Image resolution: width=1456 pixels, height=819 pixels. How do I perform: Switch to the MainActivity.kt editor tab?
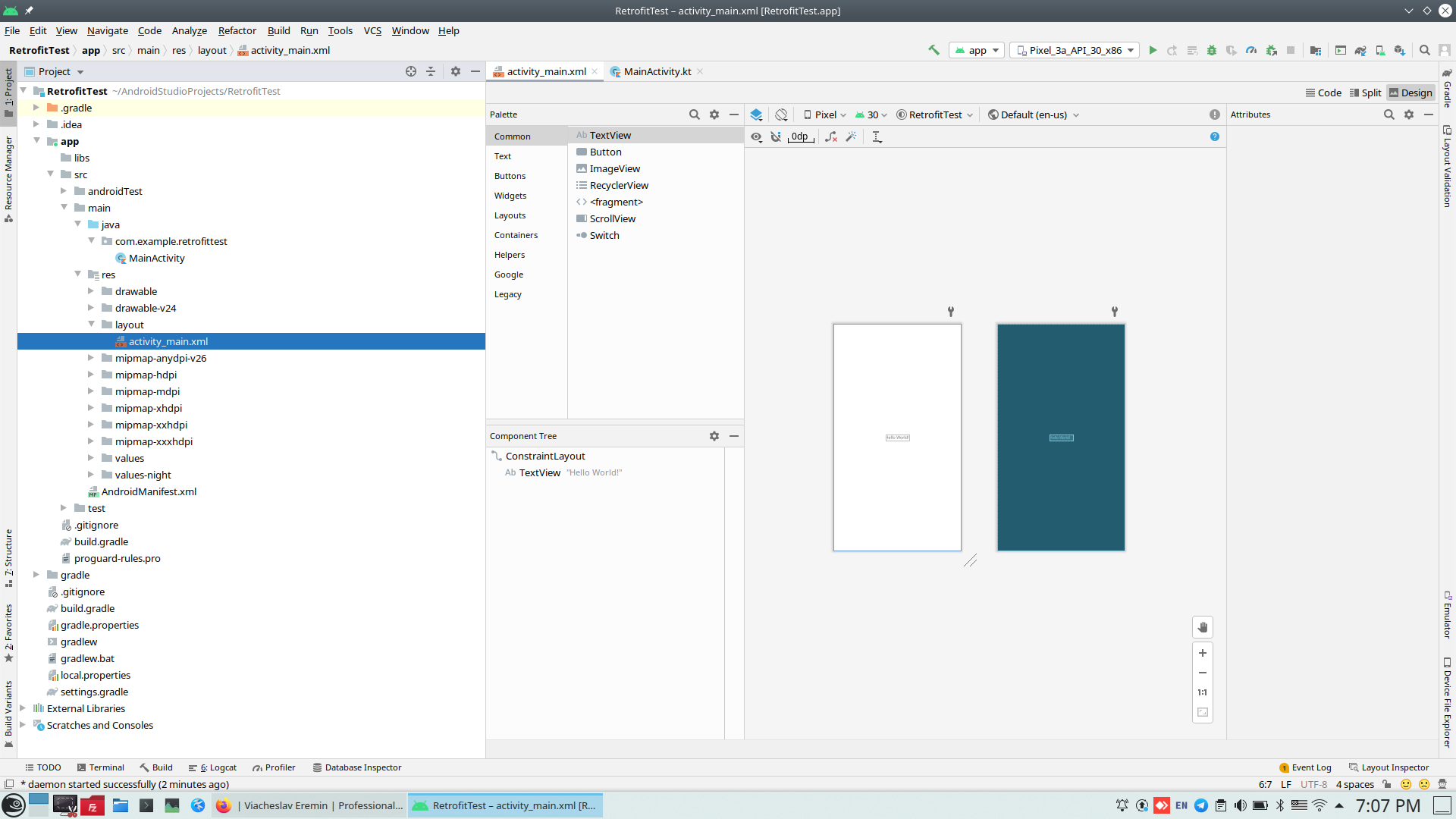coord(657,71)
